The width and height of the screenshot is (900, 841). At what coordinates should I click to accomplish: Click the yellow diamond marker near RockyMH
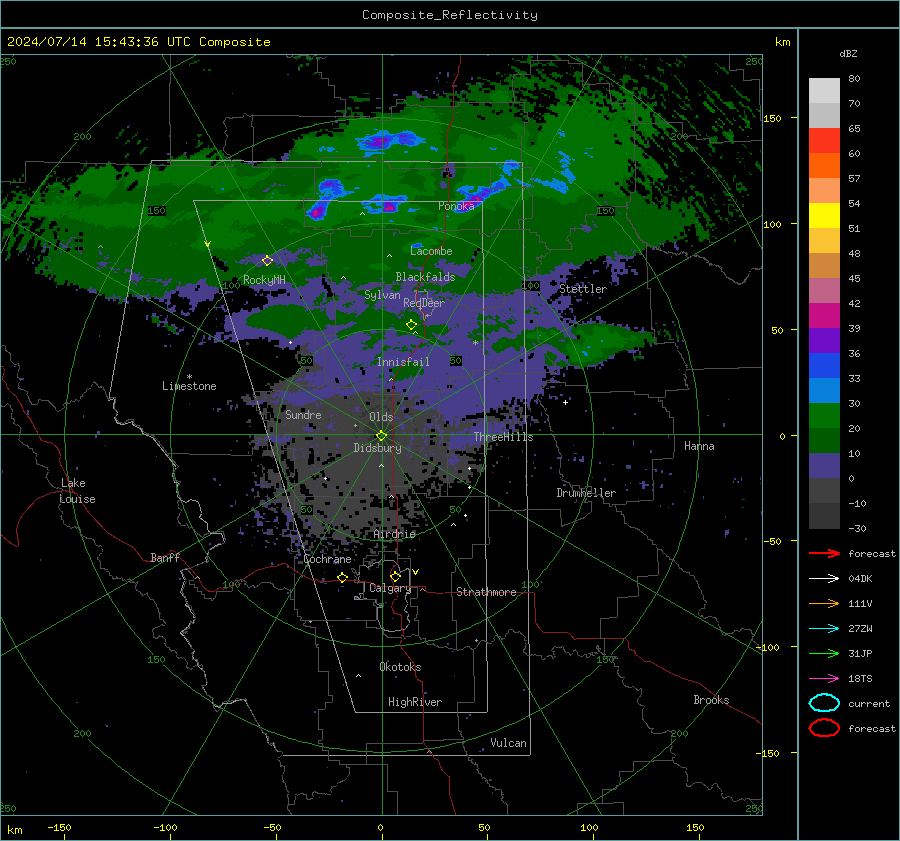pyautogui.click(x=267, y=261)
